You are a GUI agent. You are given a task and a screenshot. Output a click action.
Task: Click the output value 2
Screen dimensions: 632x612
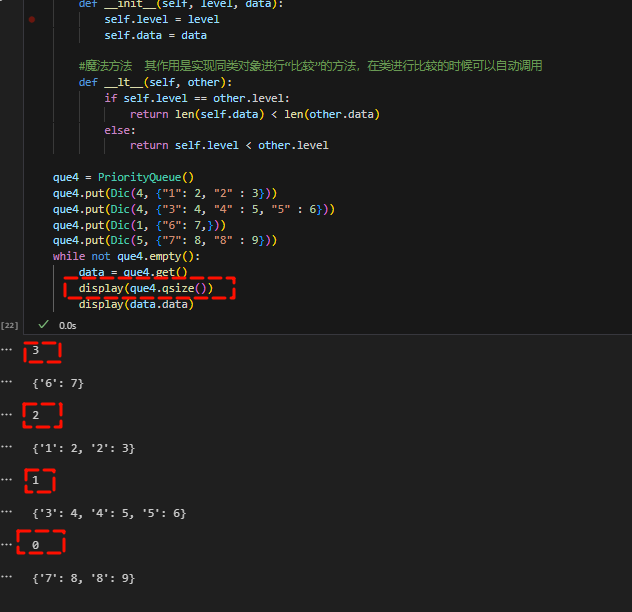tap(35, 415)
